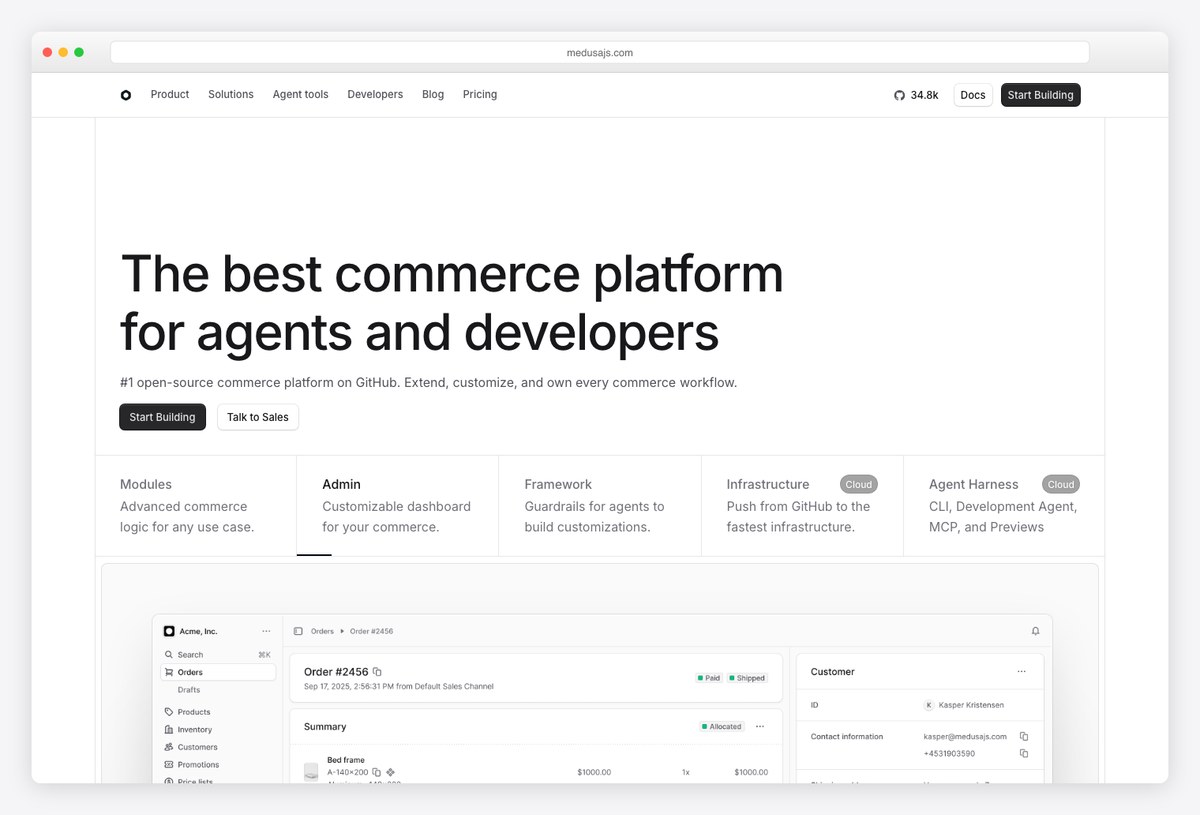The height and width of the screenshot is (815, 1200).
Task: Copy the email kasper@medusajs.com icon
Action: [1024, 736]
